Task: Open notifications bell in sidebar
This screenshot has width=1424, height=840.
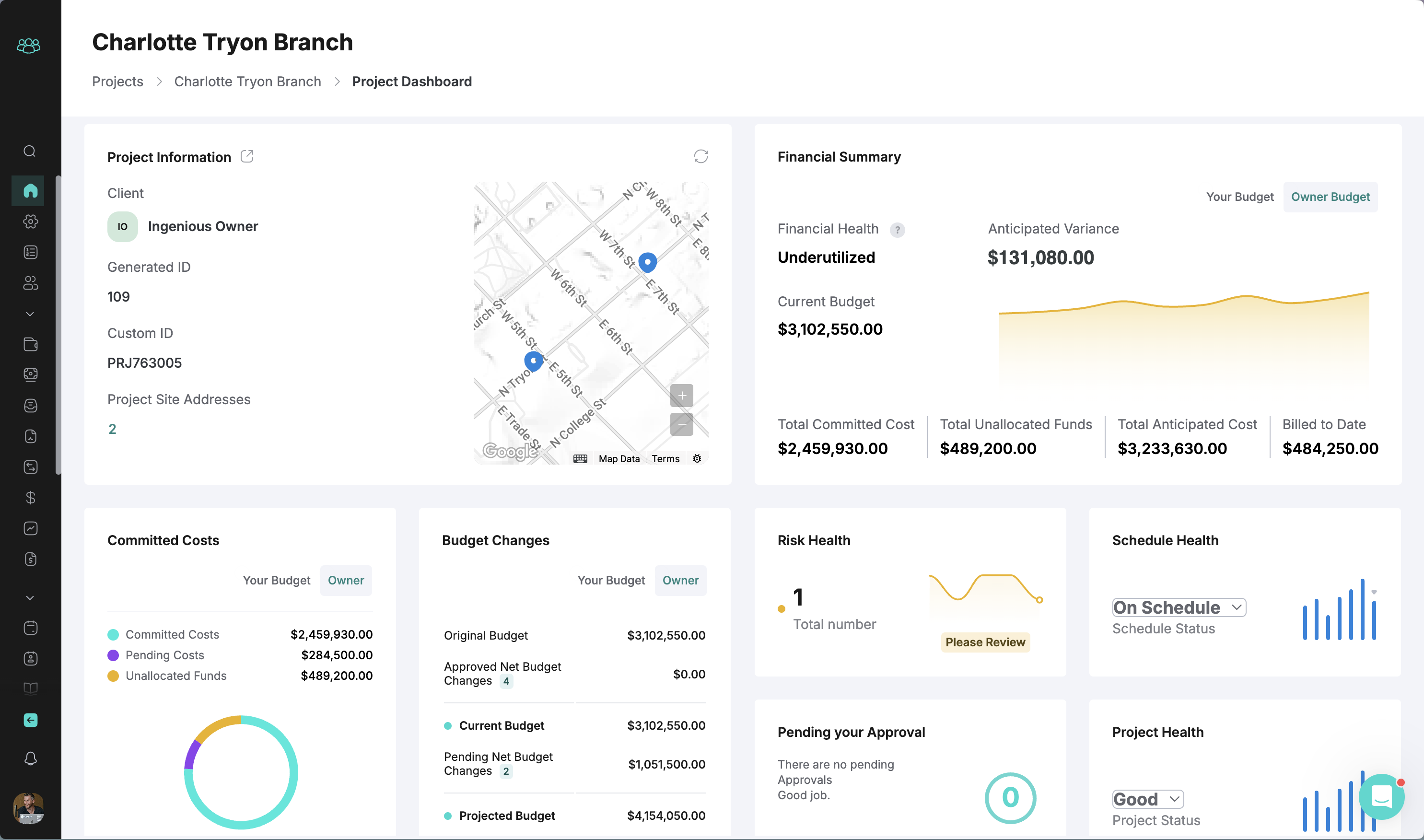Action: point(31,758)
